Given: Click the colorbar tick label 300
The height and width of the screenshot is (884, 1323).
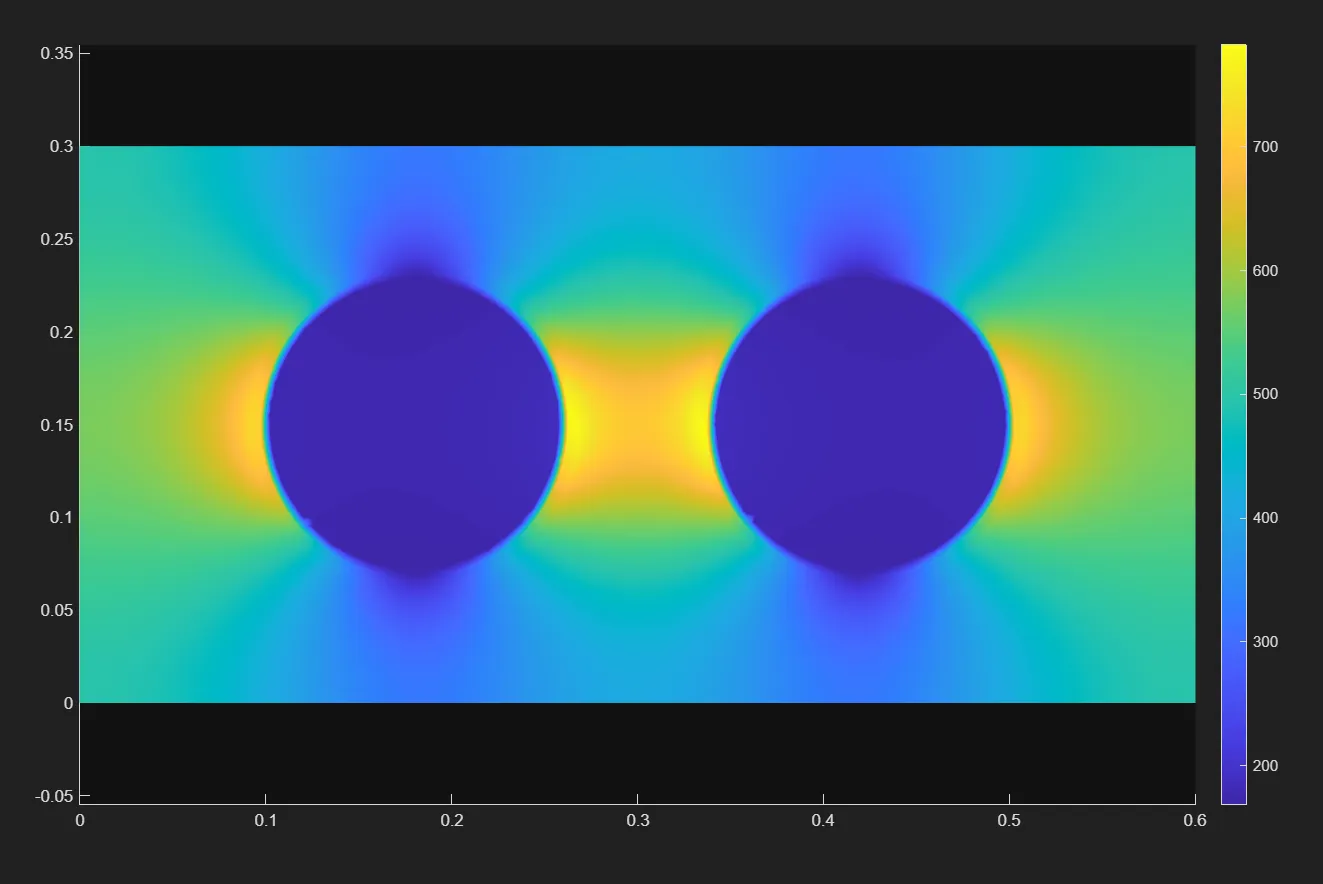Looking at the screenshot, I should [x=1265, y=642].
